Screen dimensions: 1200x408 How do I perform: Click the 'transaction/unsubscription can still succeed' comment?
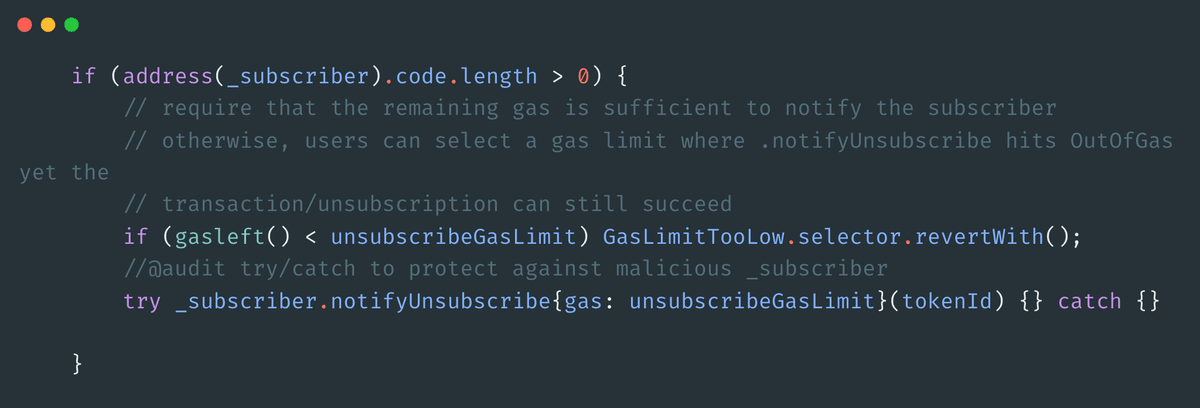click(428, 204)
